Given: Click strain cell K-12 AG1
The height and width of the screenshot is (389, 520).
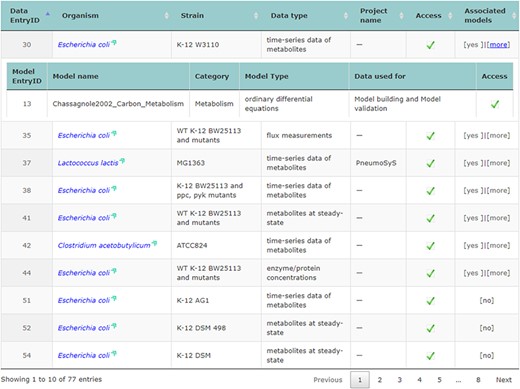Looking at the screenshot, I should pos(216,301).
